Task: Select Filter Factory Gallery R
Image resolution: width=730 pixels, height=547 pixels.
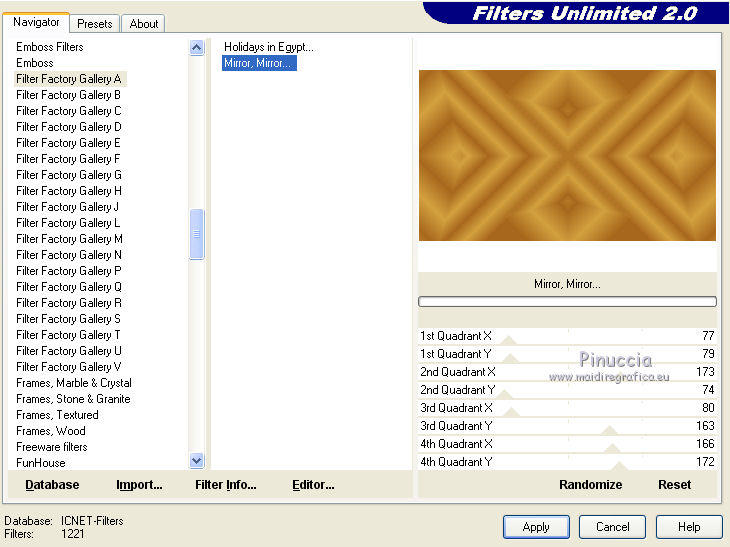Action: point(68,303)
